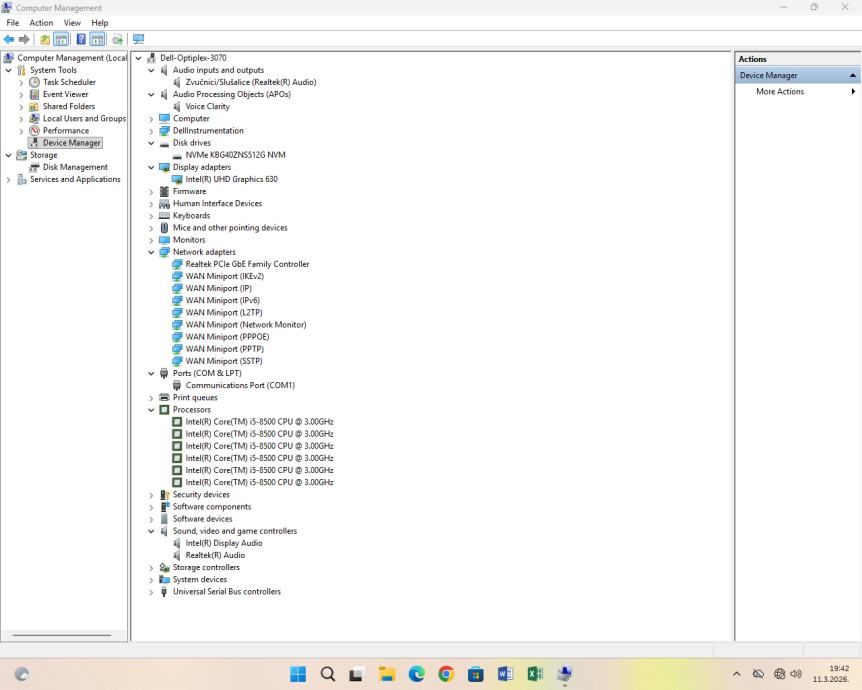862x690 pixels.
Task: Select the Performance icon in System Tools
Action: (35, 130)
